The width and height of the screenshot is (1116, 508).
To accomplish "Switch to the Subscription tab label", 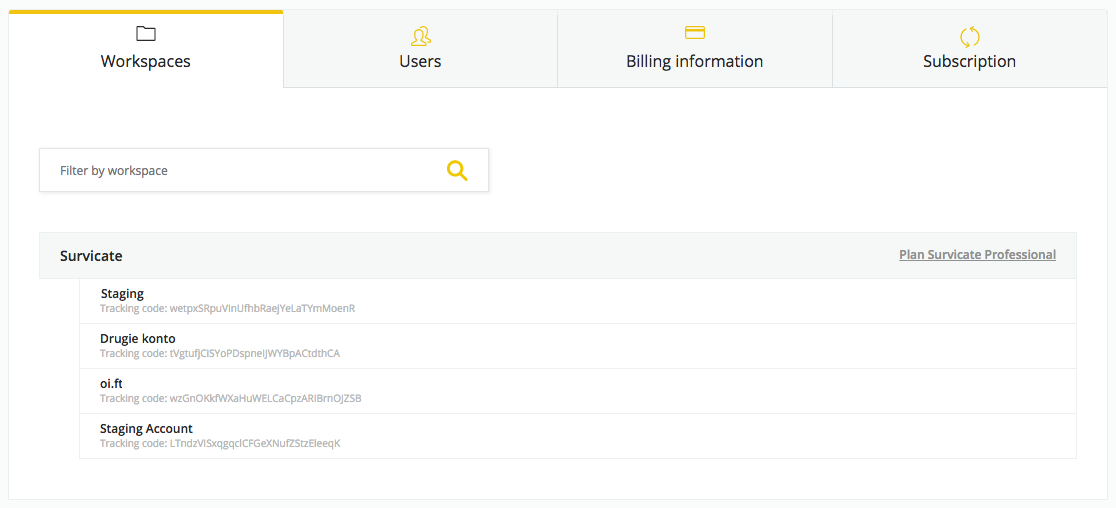I will click(x=969, y=61).
